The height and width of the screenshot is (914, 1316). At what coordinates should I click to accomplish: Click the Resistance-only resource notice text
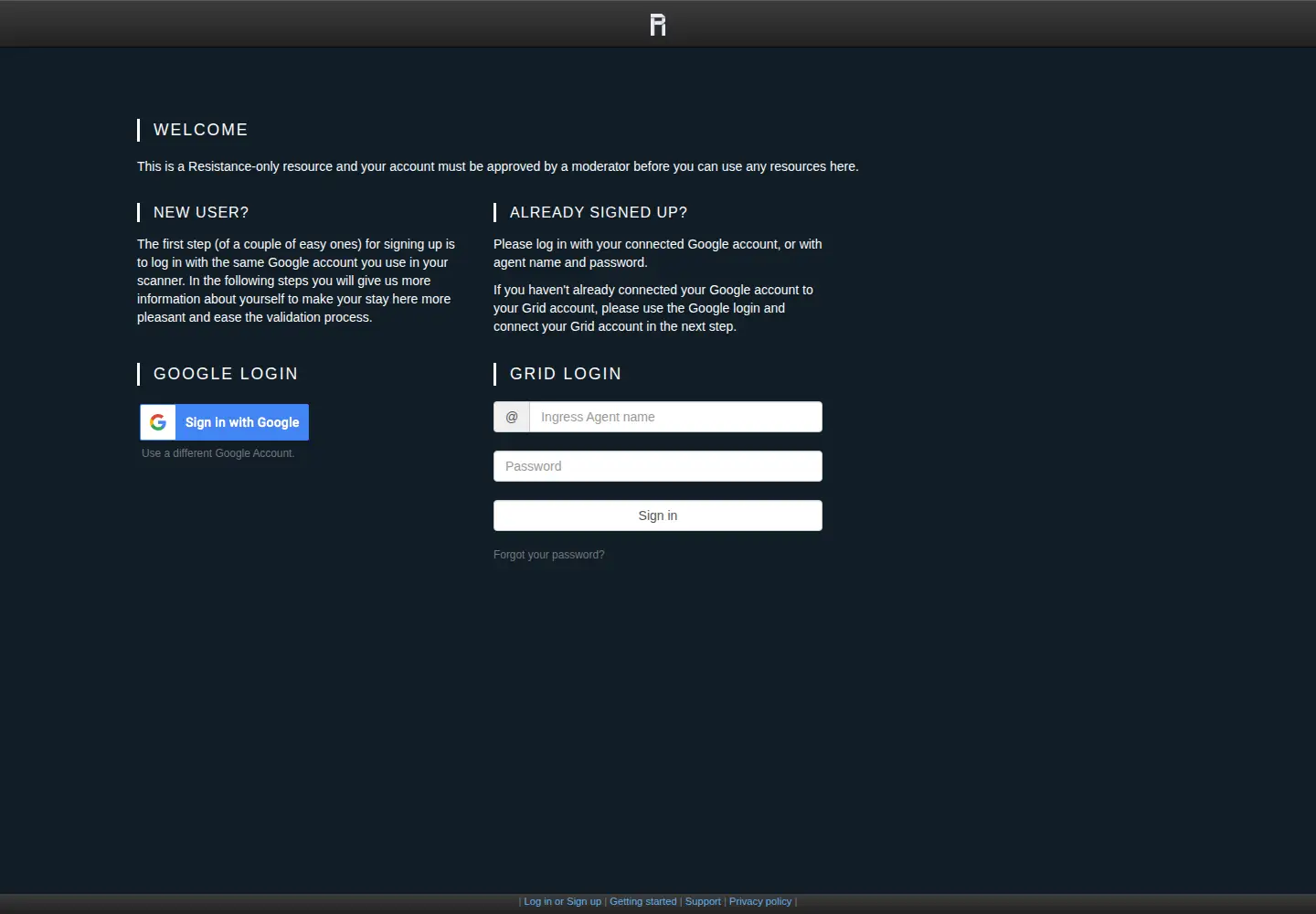coord(498,166)
